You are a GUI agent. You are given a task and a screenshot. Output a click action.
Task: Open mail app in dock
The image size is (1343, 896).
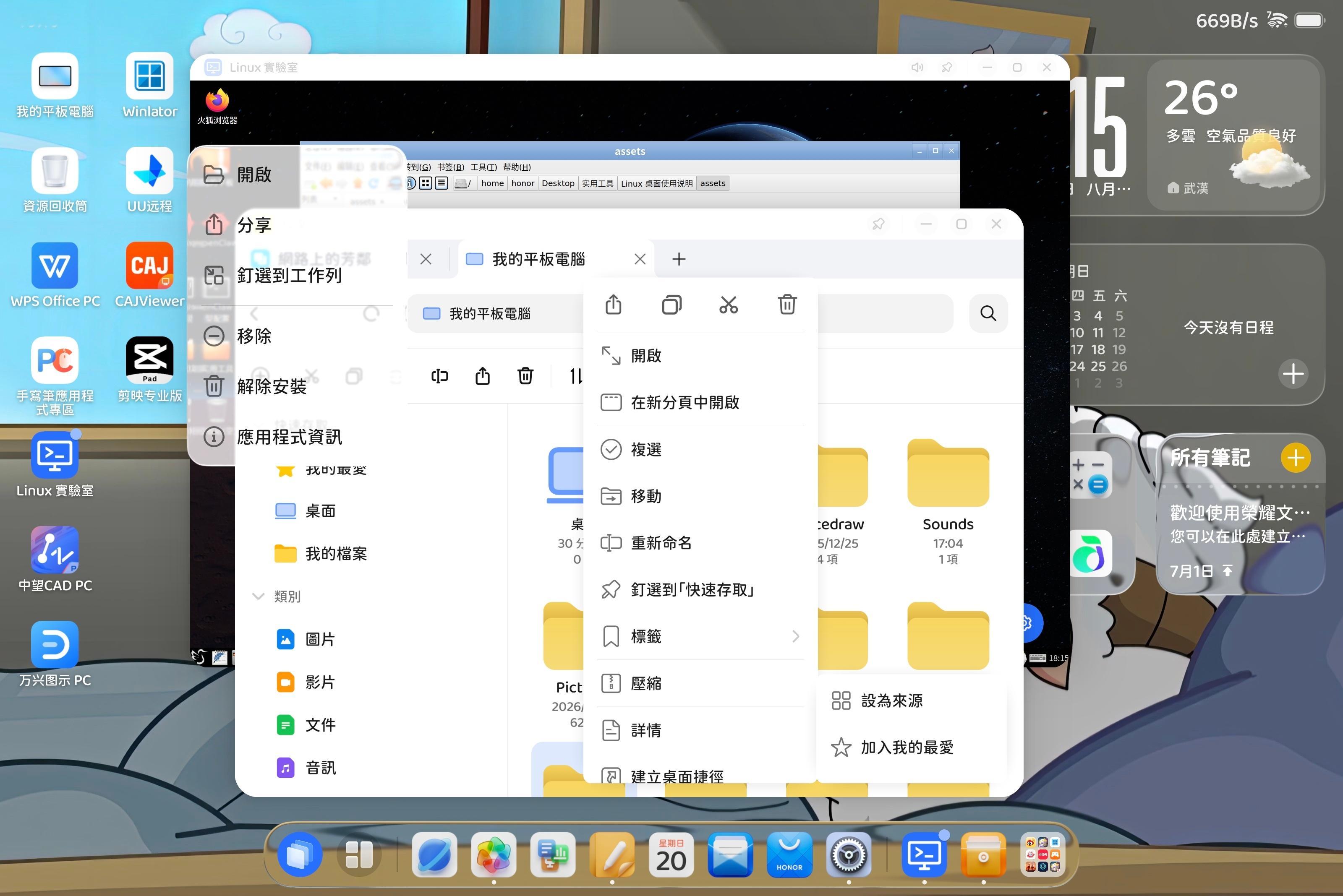coord(730,855)
